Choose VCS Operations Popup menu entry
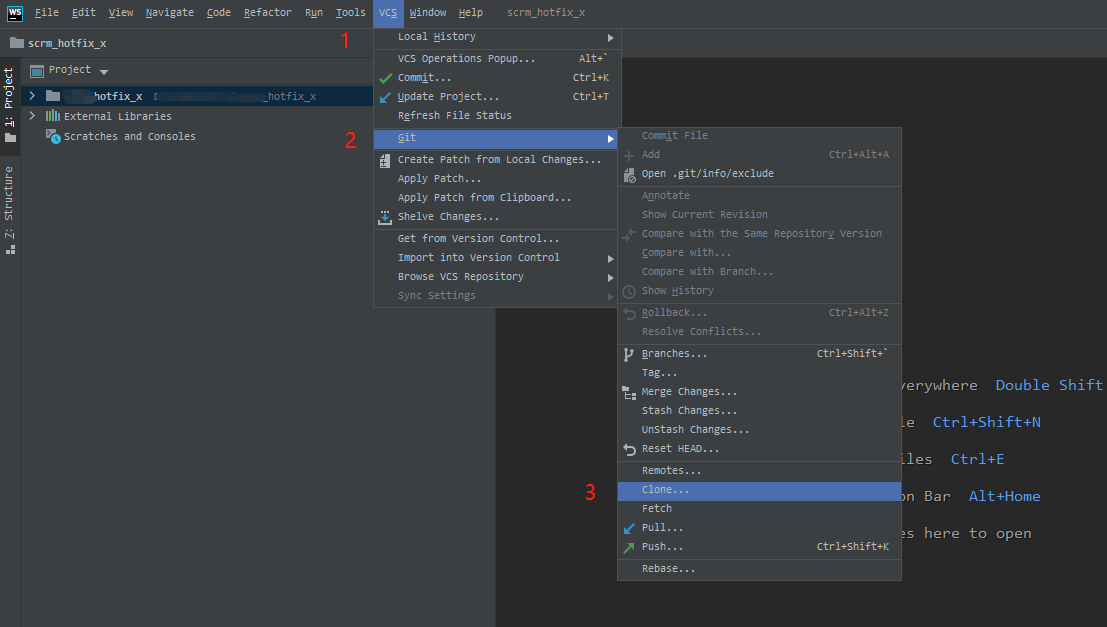This screenshot has width=1107, height=627. (497, 59)
